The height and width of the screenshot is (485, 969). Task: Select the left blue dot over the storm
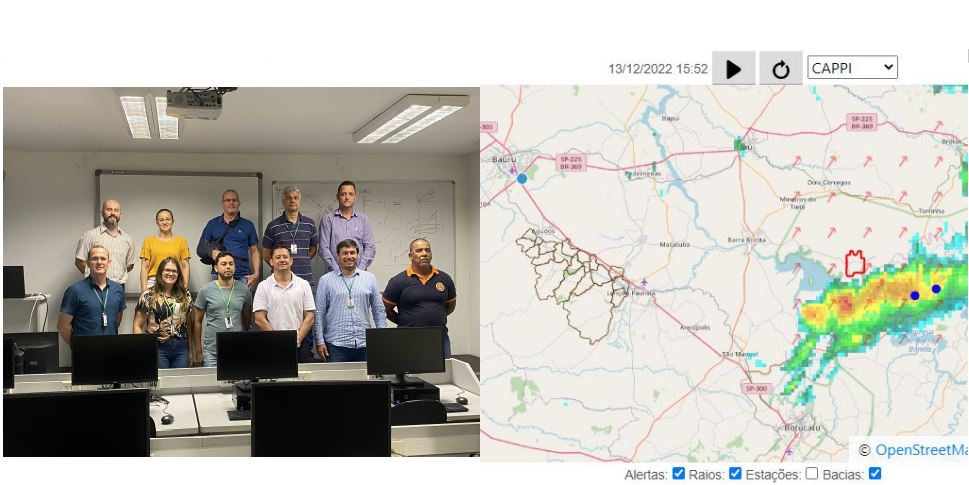915,295
